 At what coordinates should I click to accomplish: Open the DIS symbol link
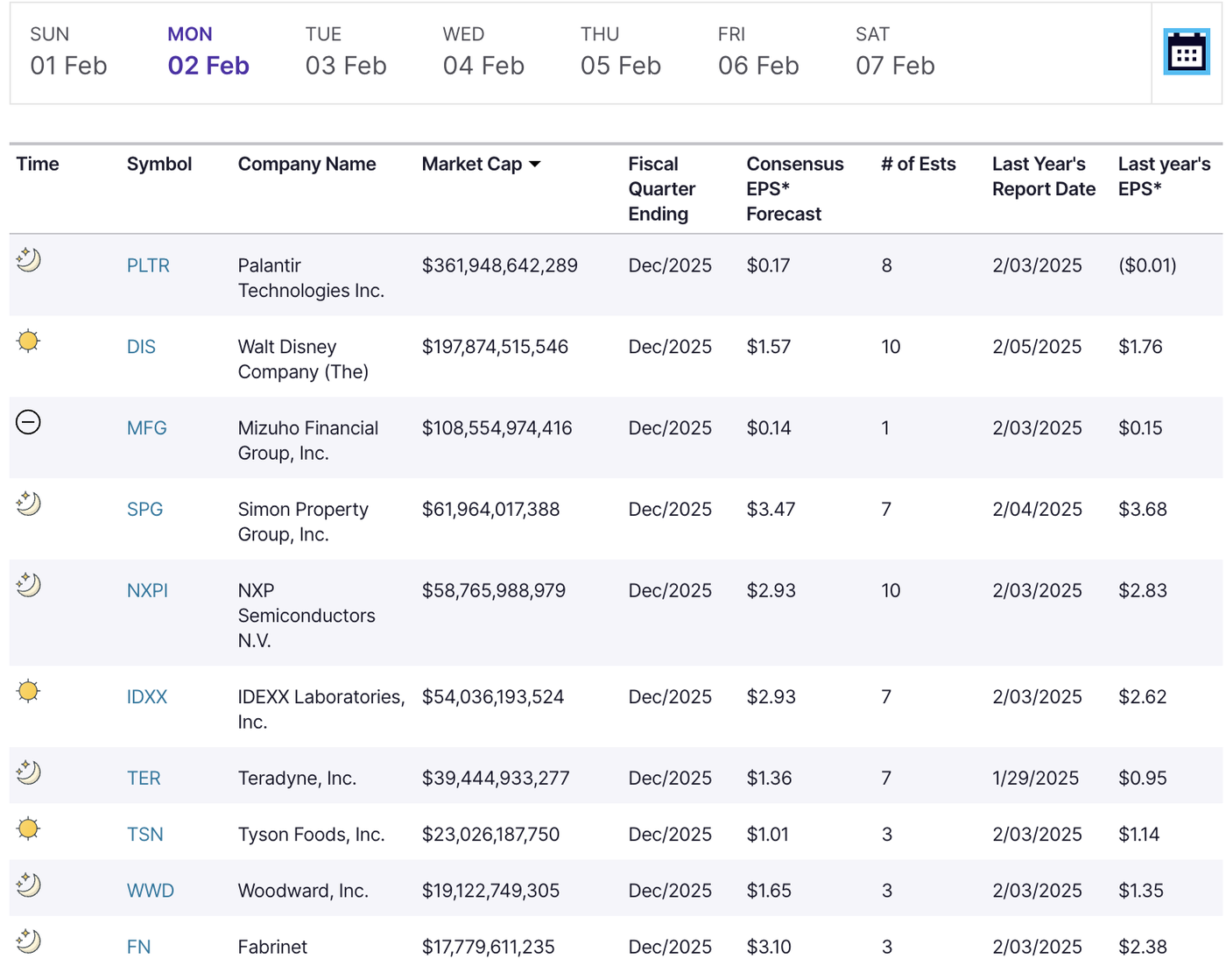pos(141,347)
